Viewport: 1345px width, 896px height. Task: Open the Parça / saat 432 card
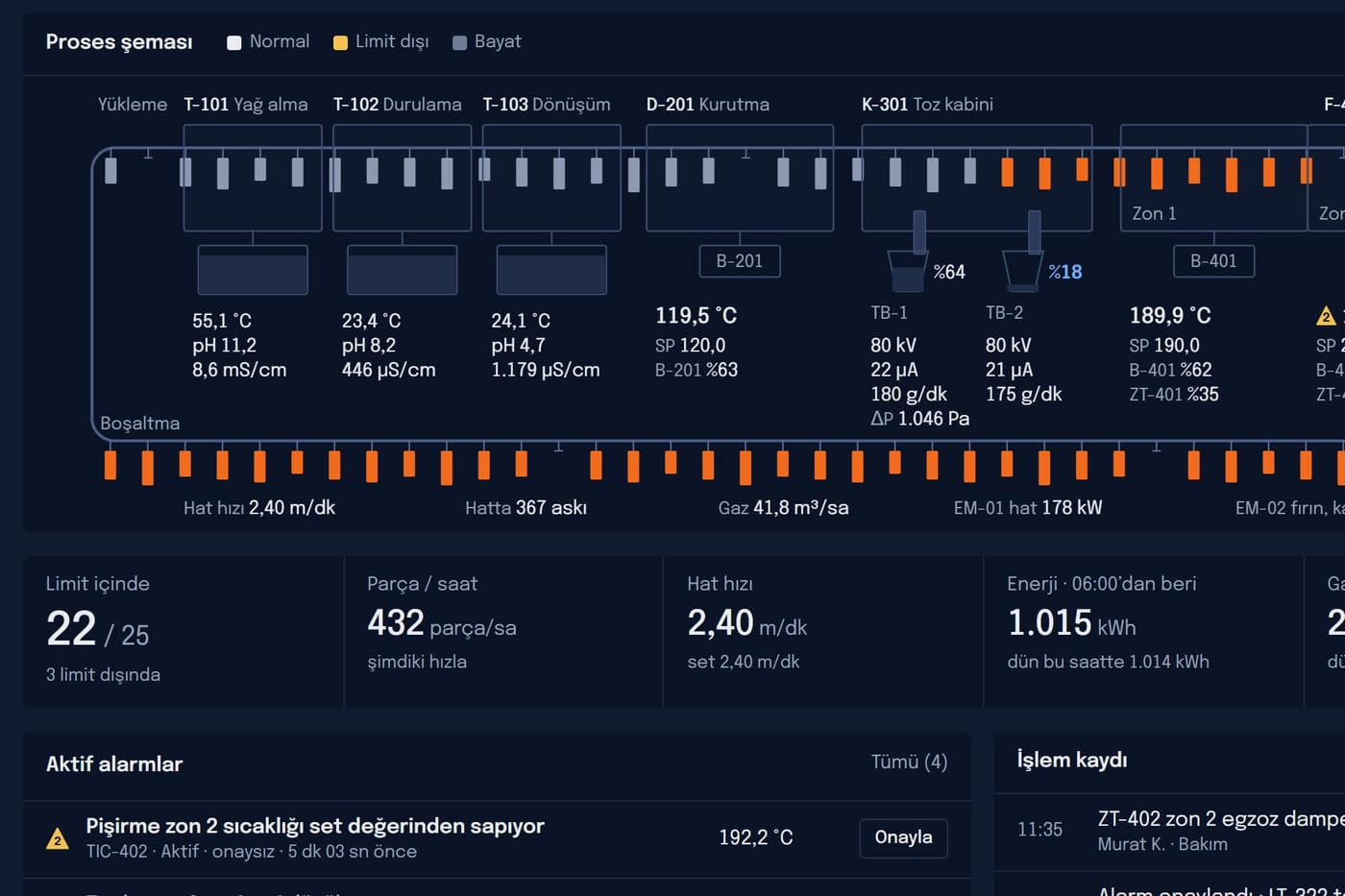[x=503, y=631]
